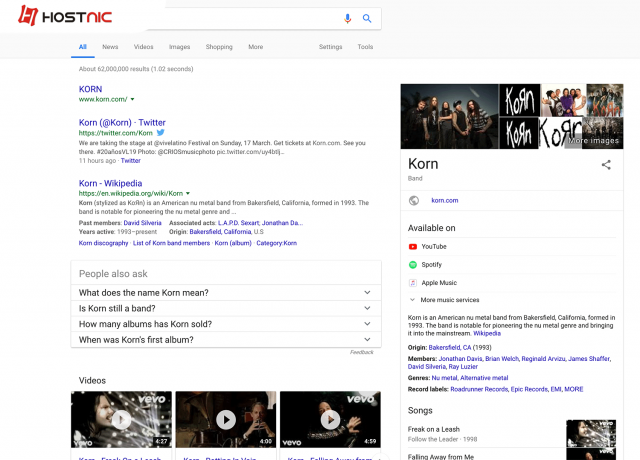This screenshot has width=640, height=460.
Task: Open the KORN official site result
Action: 90,89
